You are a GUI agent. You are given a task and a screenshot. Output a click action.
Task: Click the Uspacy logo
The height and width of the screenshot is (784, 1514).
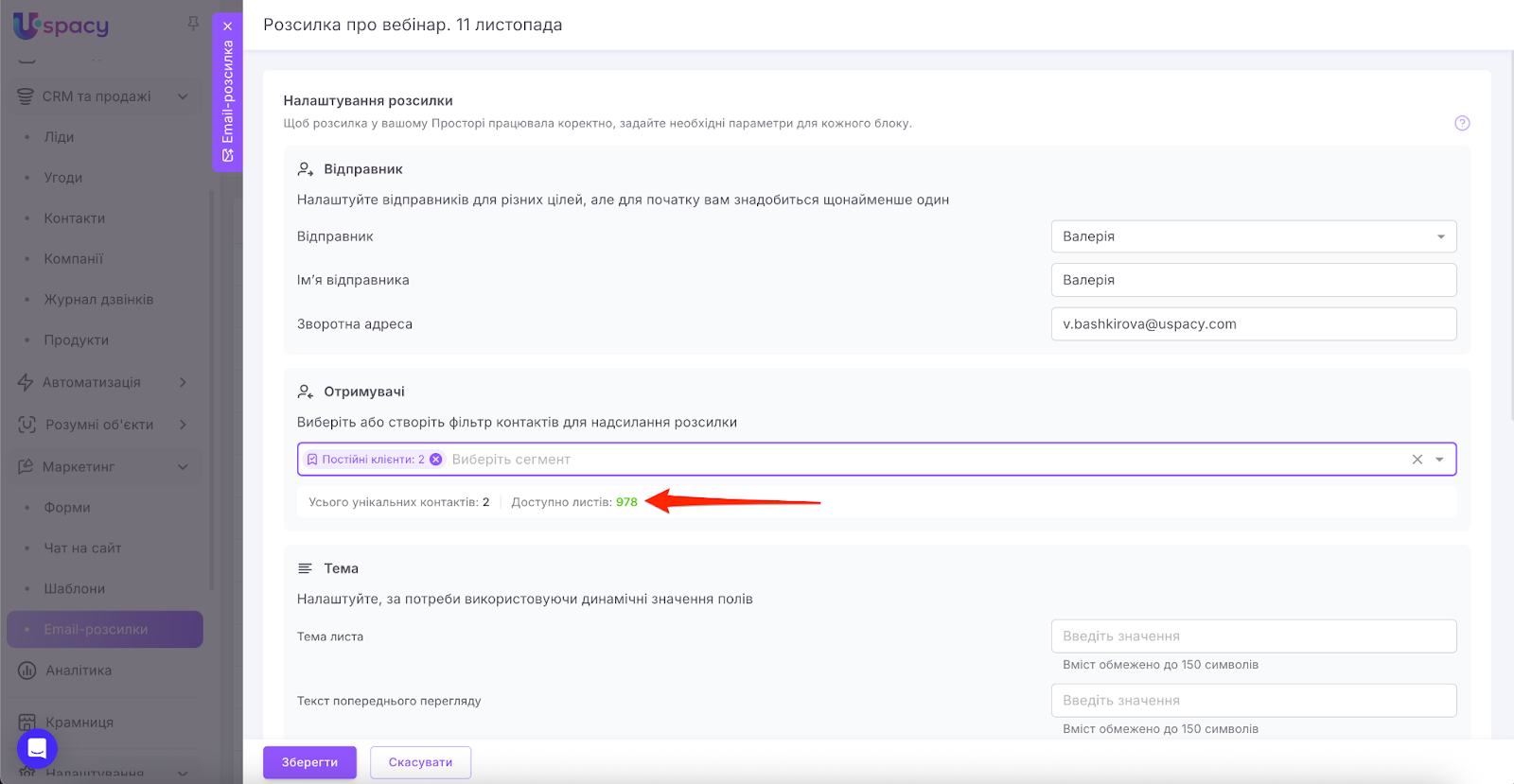62,26
